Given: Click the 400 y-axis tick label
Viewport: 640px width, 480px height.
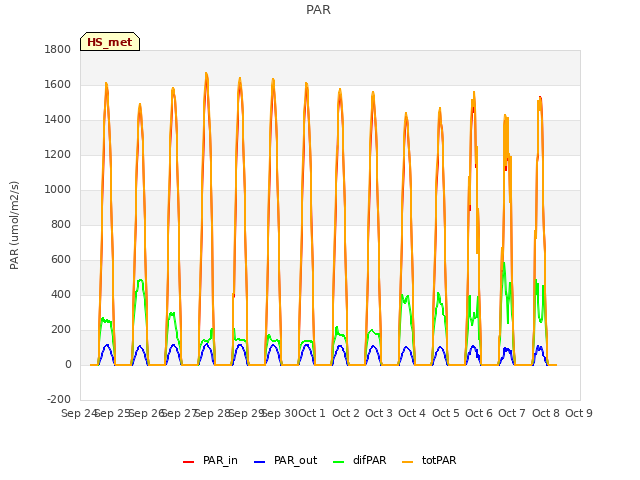Looking at the screenshot, I should coord(61,294).
